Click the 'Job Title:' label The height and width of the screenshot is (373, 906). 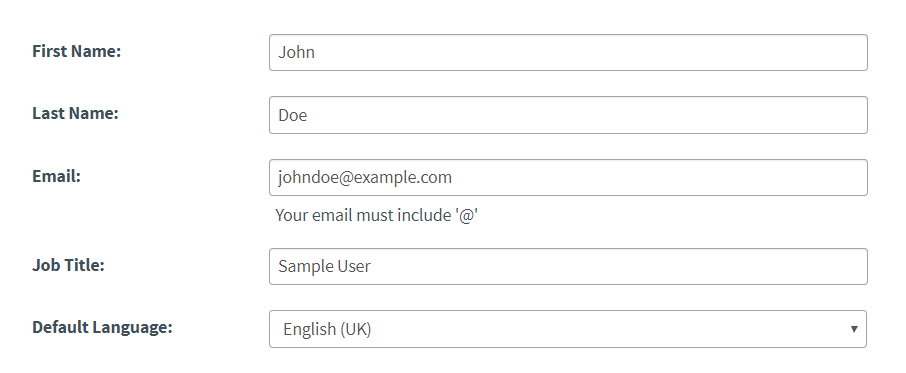click(x=68, y=265)
